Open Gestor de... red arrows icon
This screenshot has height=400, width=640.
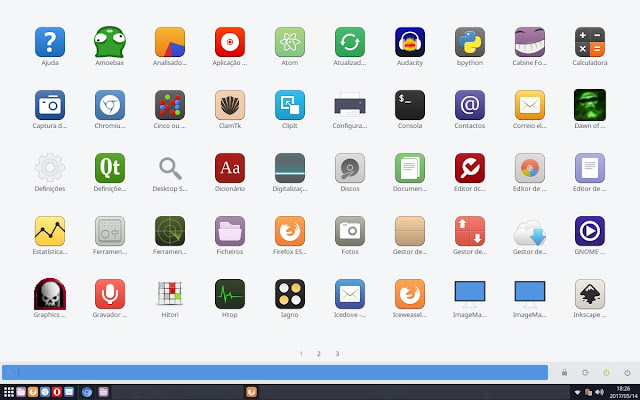tap(470, 231)
